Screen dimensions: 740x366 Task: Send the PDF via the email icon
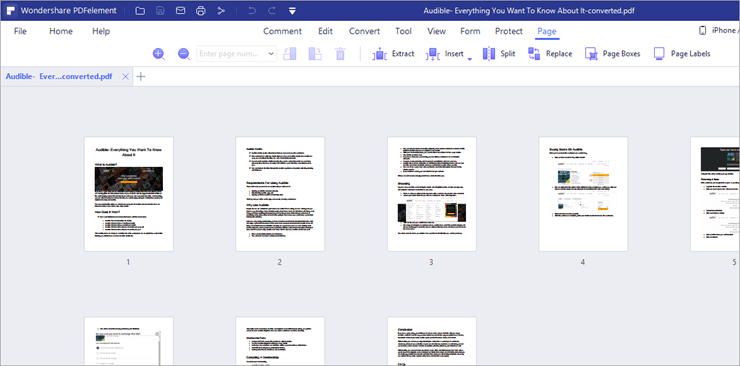click(x=180, y=11)
